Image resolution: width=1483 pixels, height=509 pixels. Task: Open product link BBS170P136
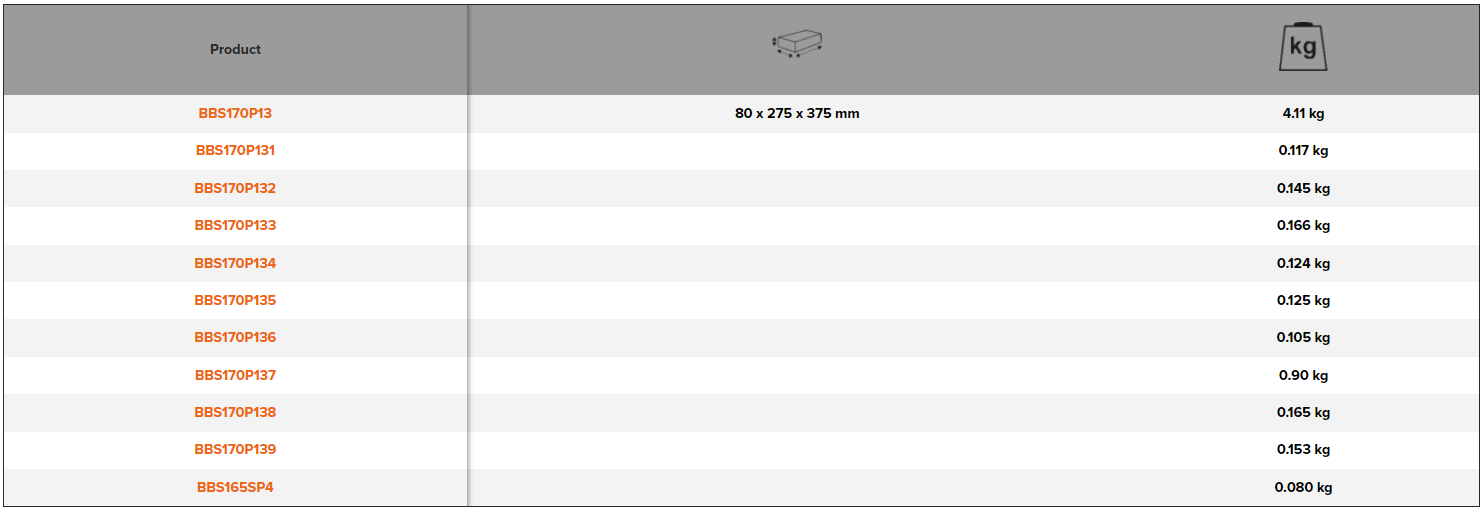[235, 337]
